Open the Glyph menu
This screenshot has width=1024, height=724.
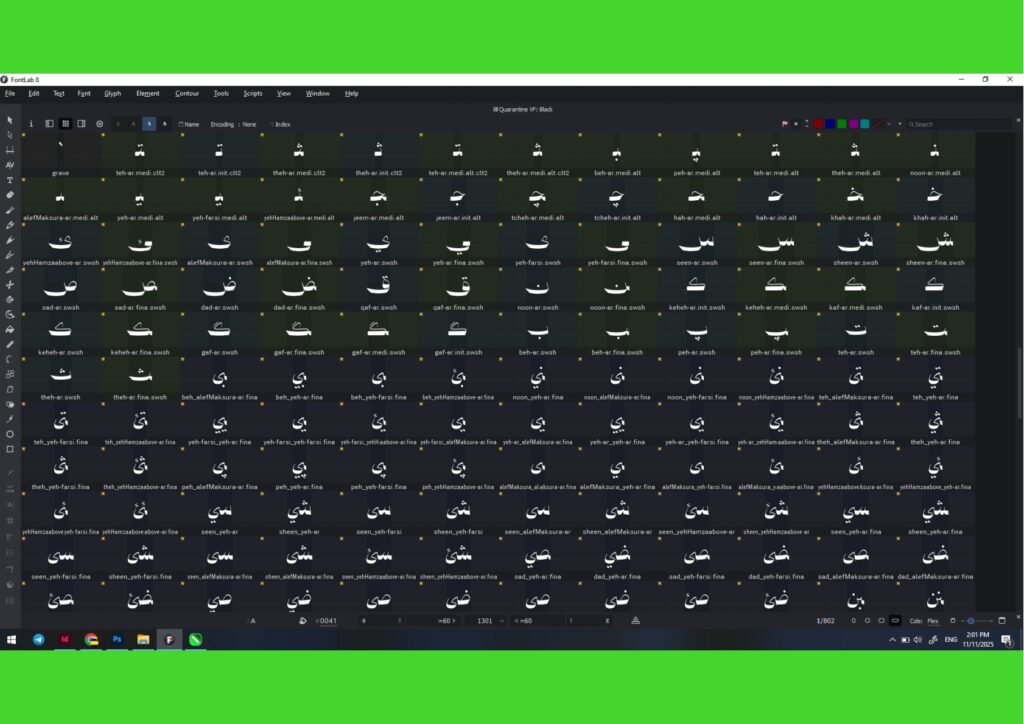tap(112, 93)
